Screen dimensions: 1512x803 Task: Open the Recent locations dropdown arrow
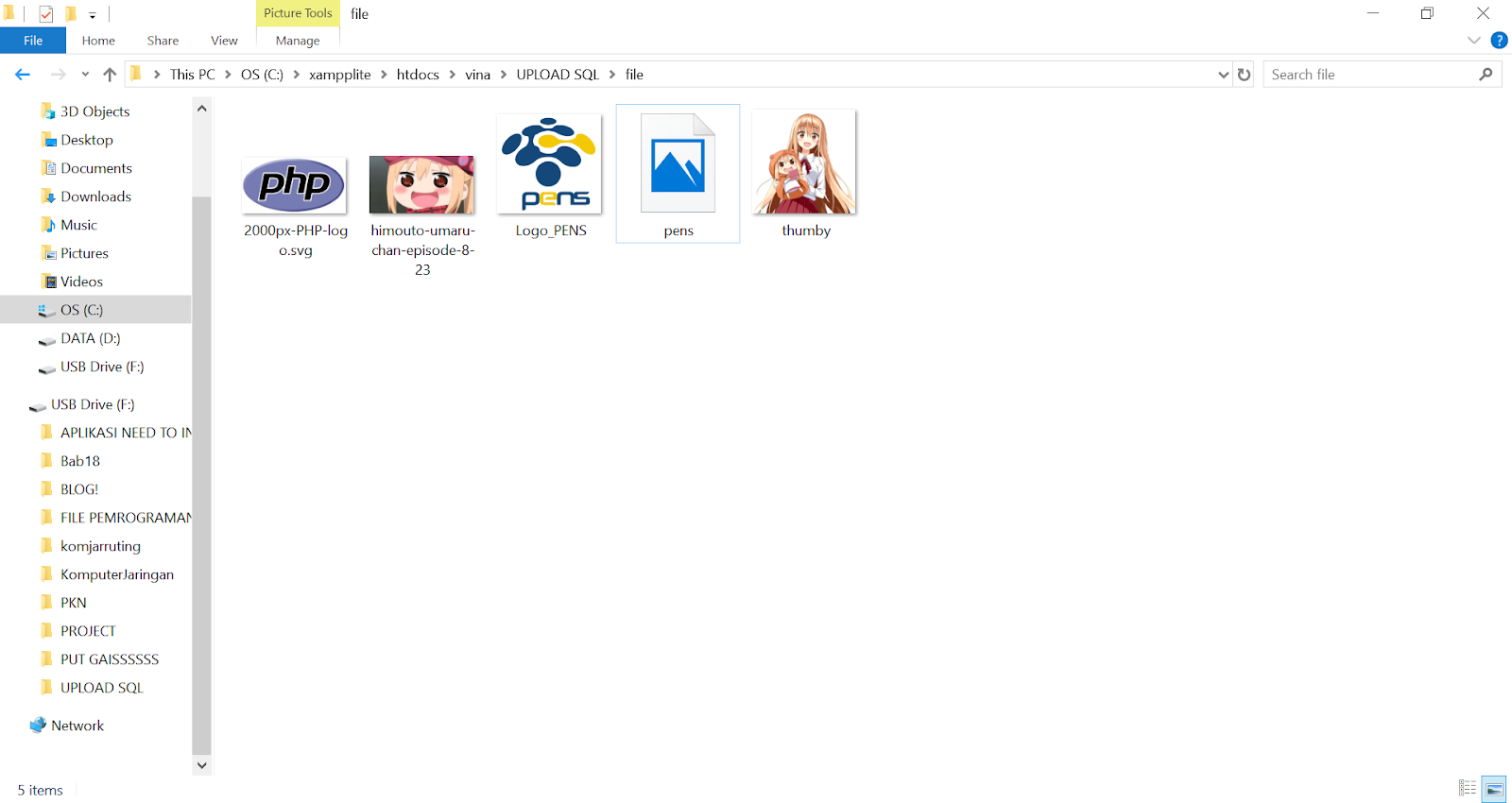tap(85, 75)
